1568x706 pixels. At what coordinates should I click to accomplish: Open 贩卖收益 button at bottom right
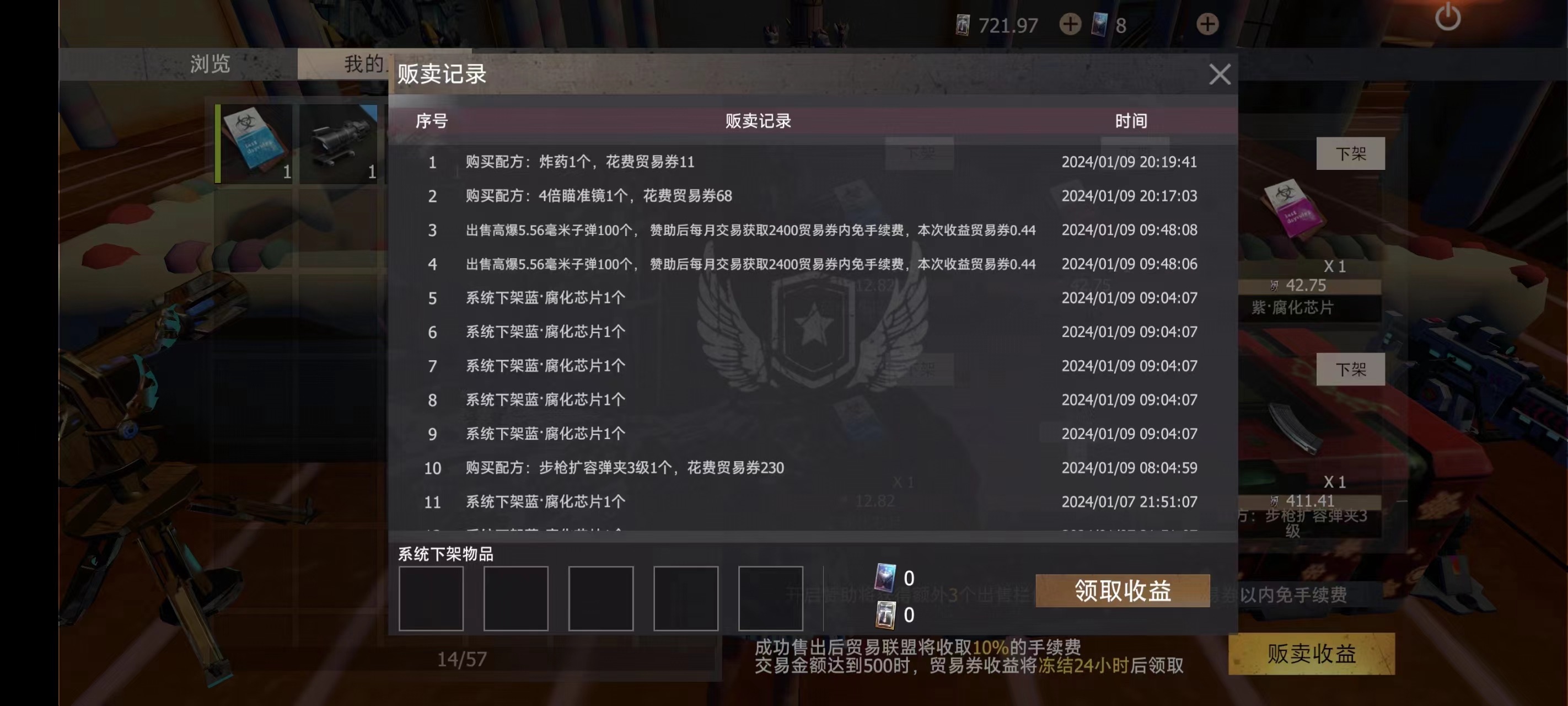click(1311, 654)
